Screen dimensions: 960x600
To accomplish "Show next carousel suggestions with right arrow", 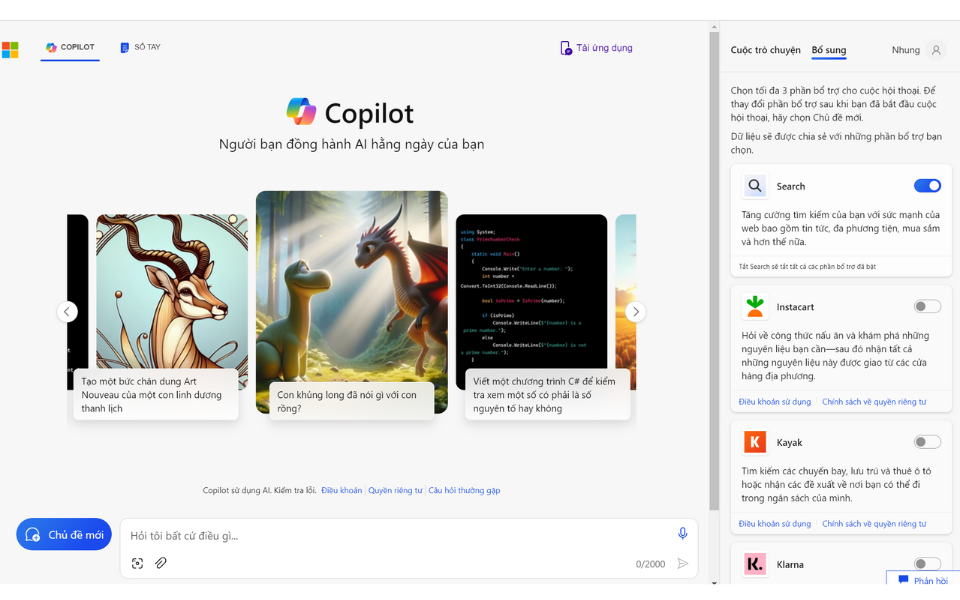I will click(635, 312).
